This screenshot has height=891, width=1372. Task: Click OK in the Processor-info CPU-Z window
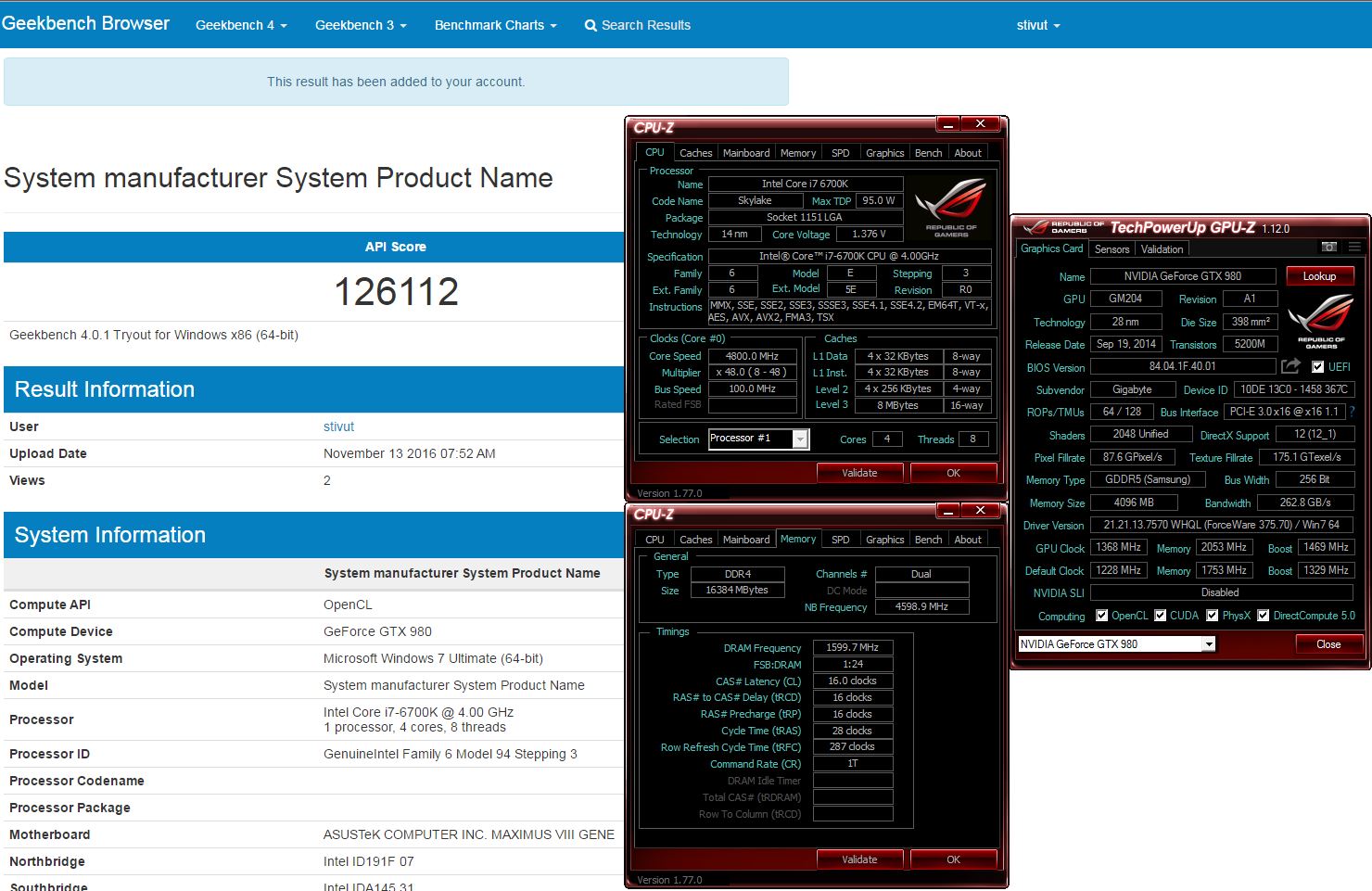[953, 473]
